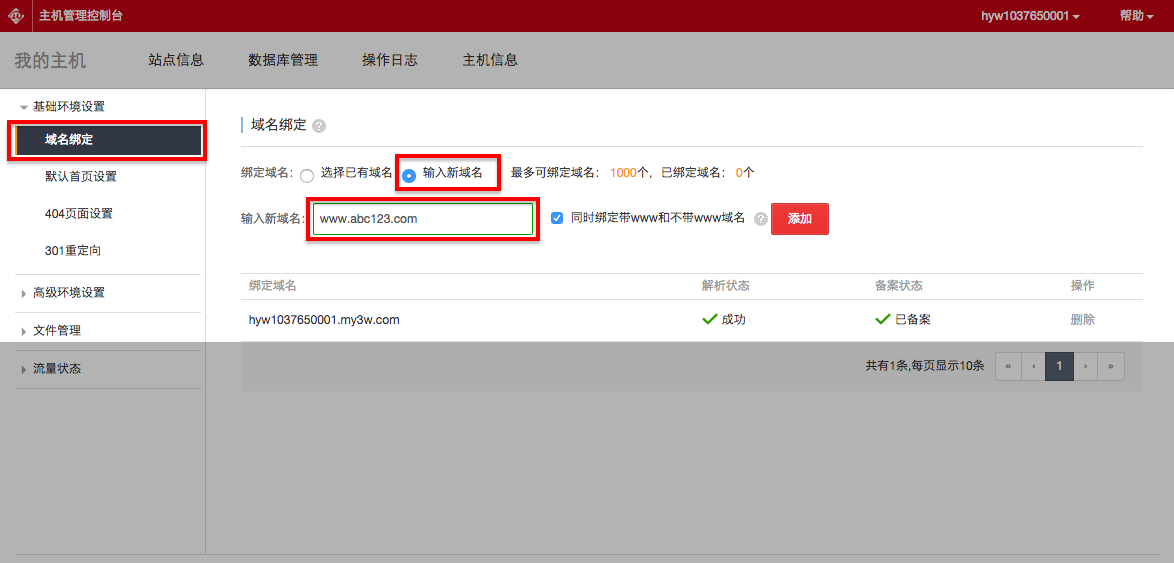Viewport: 1174px width, 563px height.
Task: Go to first page of pagination
Action: 1008,367
